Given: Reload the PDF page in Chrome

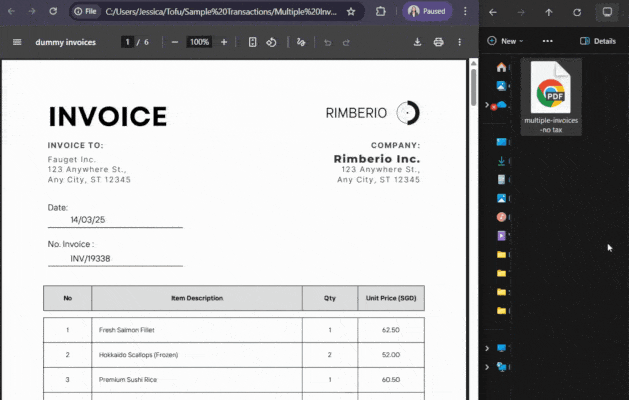Looking at the screenshot, I should click(x=53, y=11).
